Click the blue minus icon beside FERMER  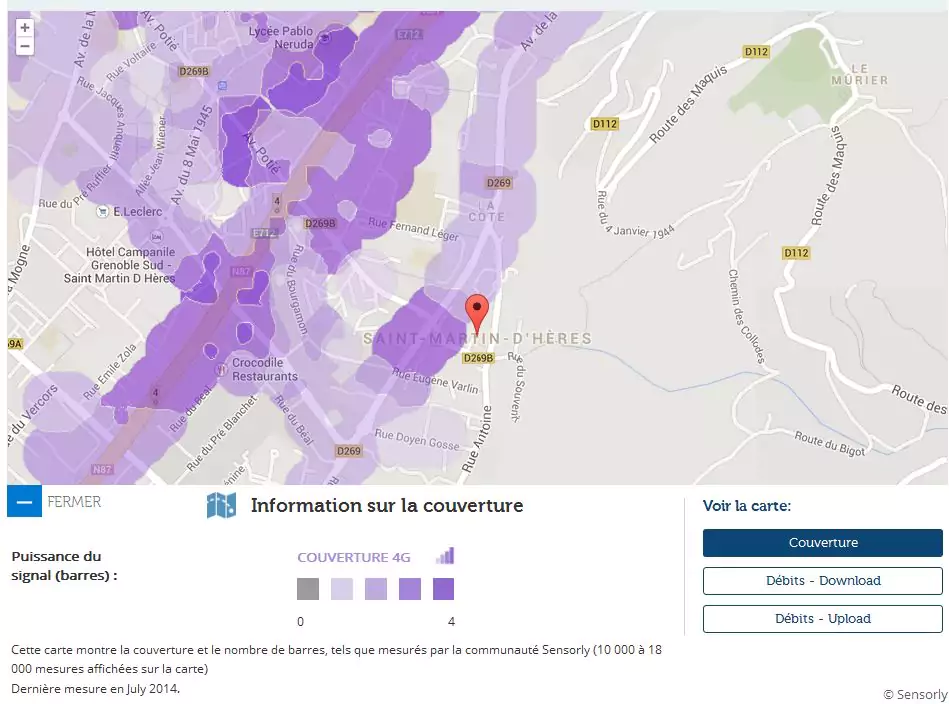[x=24, y=501]
